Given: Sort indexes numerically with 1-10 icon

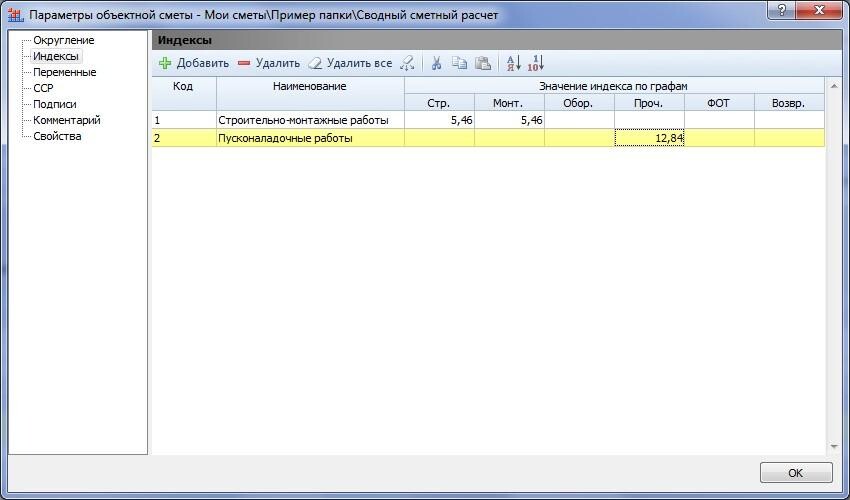Looking at the screenshot, I should (x=536, y=63).
